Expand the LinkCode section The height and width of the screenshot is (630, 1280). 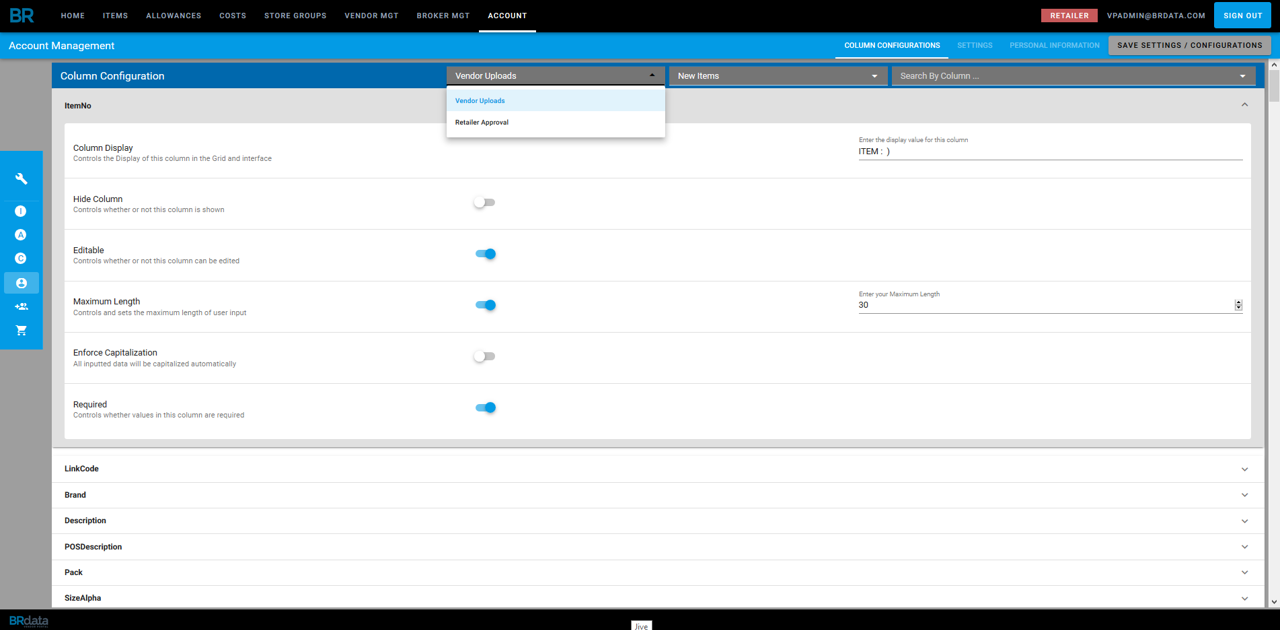(x=657, y=469)
